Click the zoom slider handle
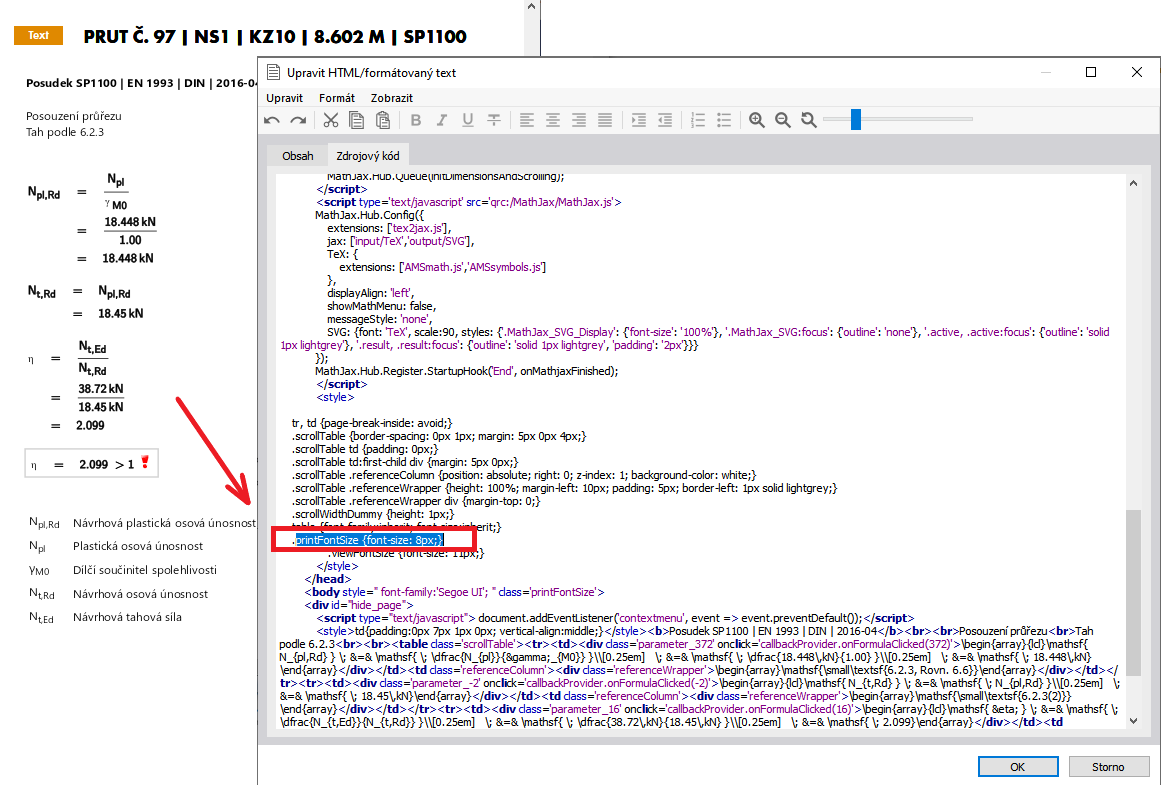The image size is (1161, 785). 856,119
